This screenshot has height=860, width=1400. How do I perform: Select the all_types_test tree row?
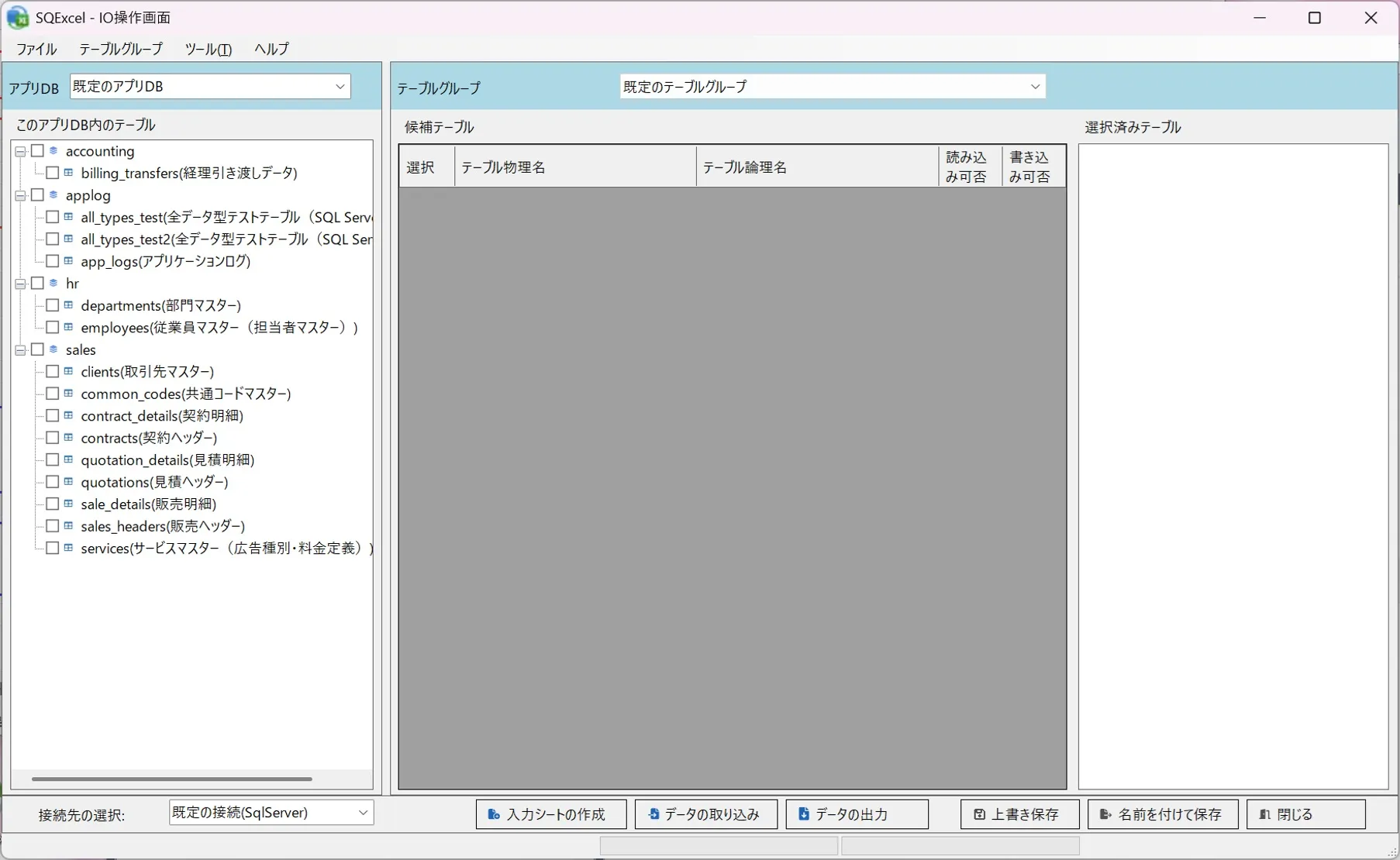pyautogui.click(x=226, y=217)
